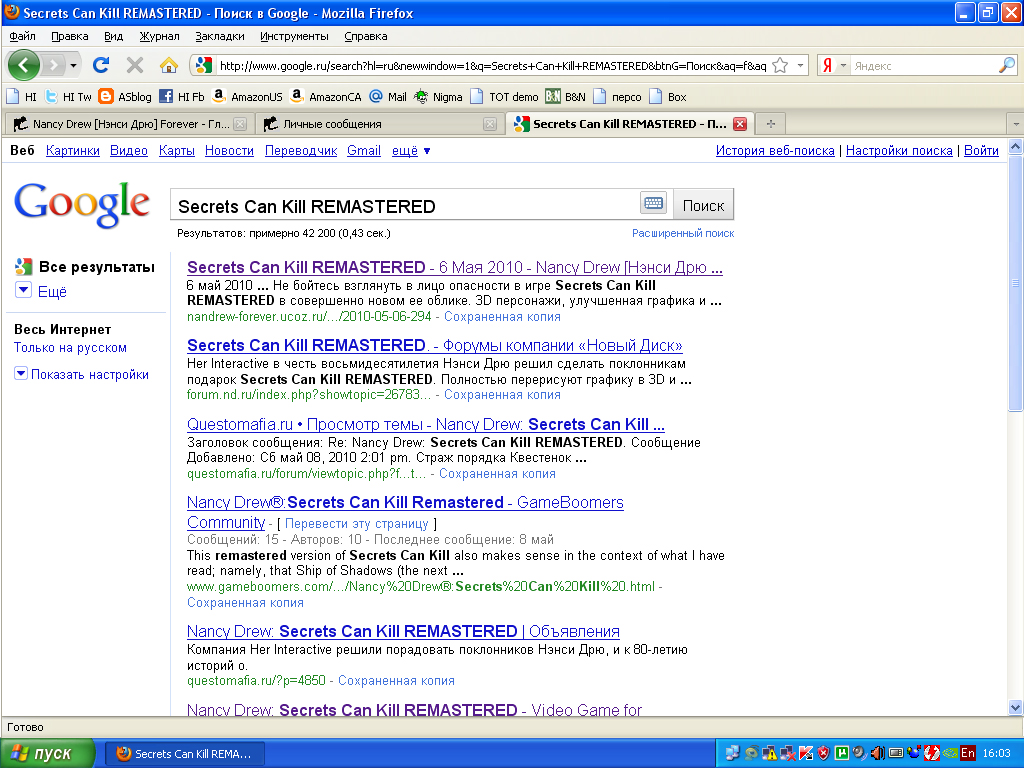Image resolution: width=1024 pixels, height=768 pixels.
Task: Open the Box bookmark
Action: point(668,97)
